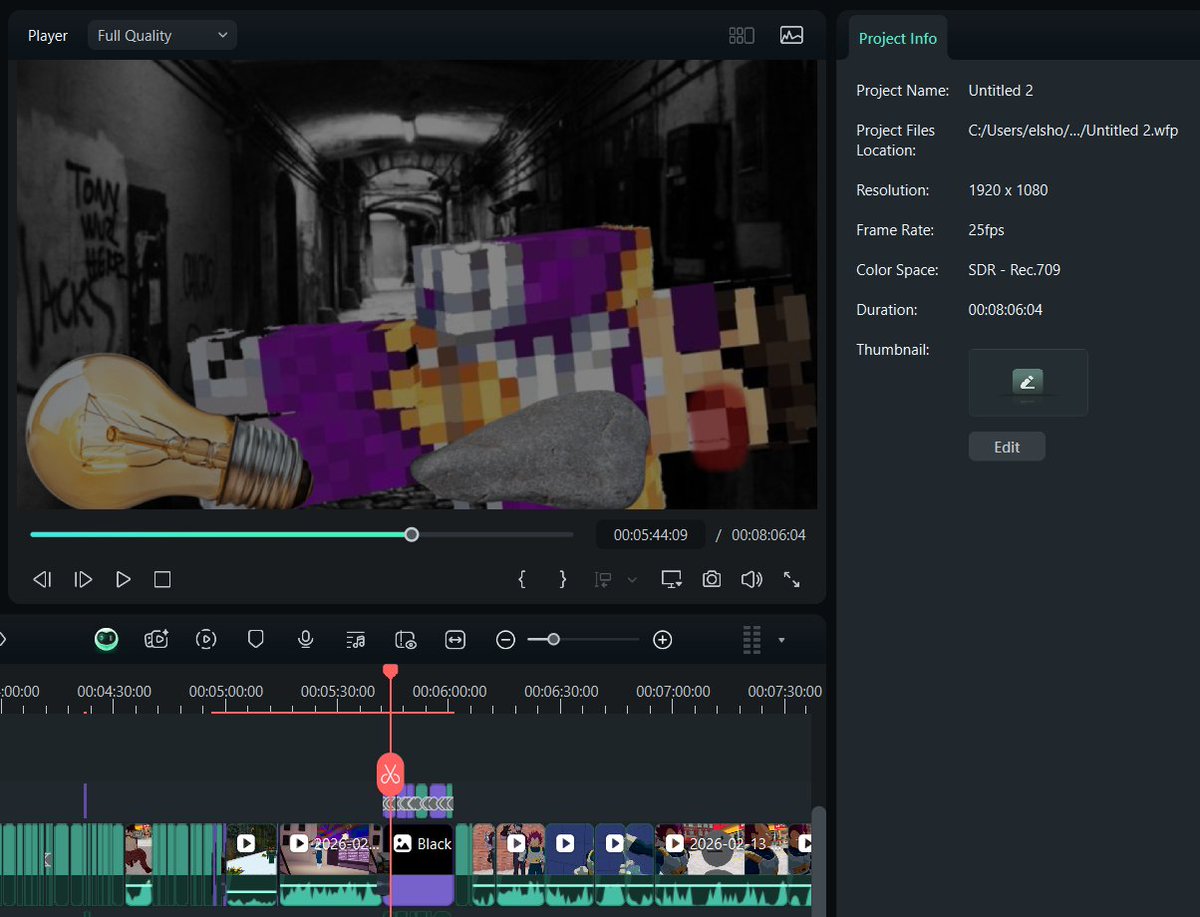Click the project thumbnail preview image
The width and height of the screenshot is (1200, 917).
coord(1028,383)
